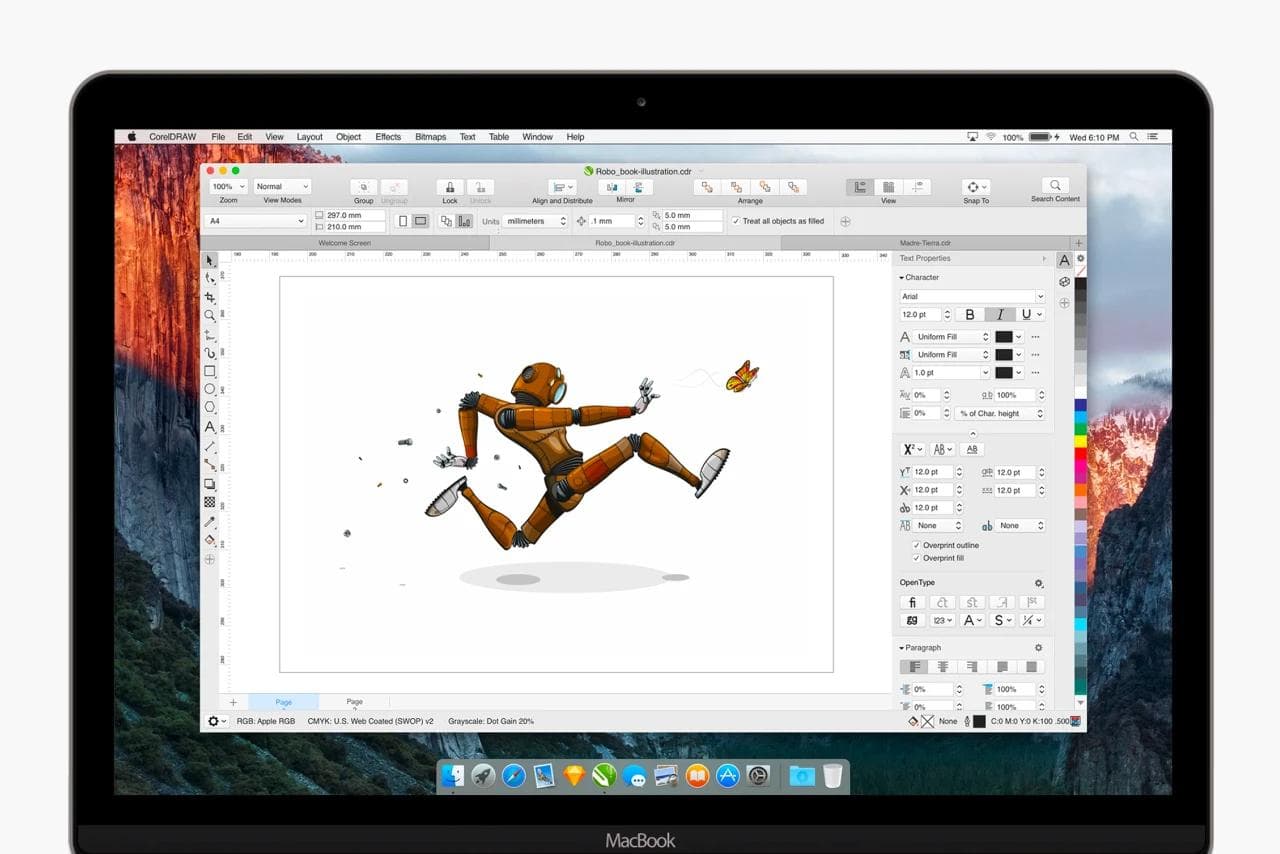Click the Lock object toolbar icon

pos(448,187)
